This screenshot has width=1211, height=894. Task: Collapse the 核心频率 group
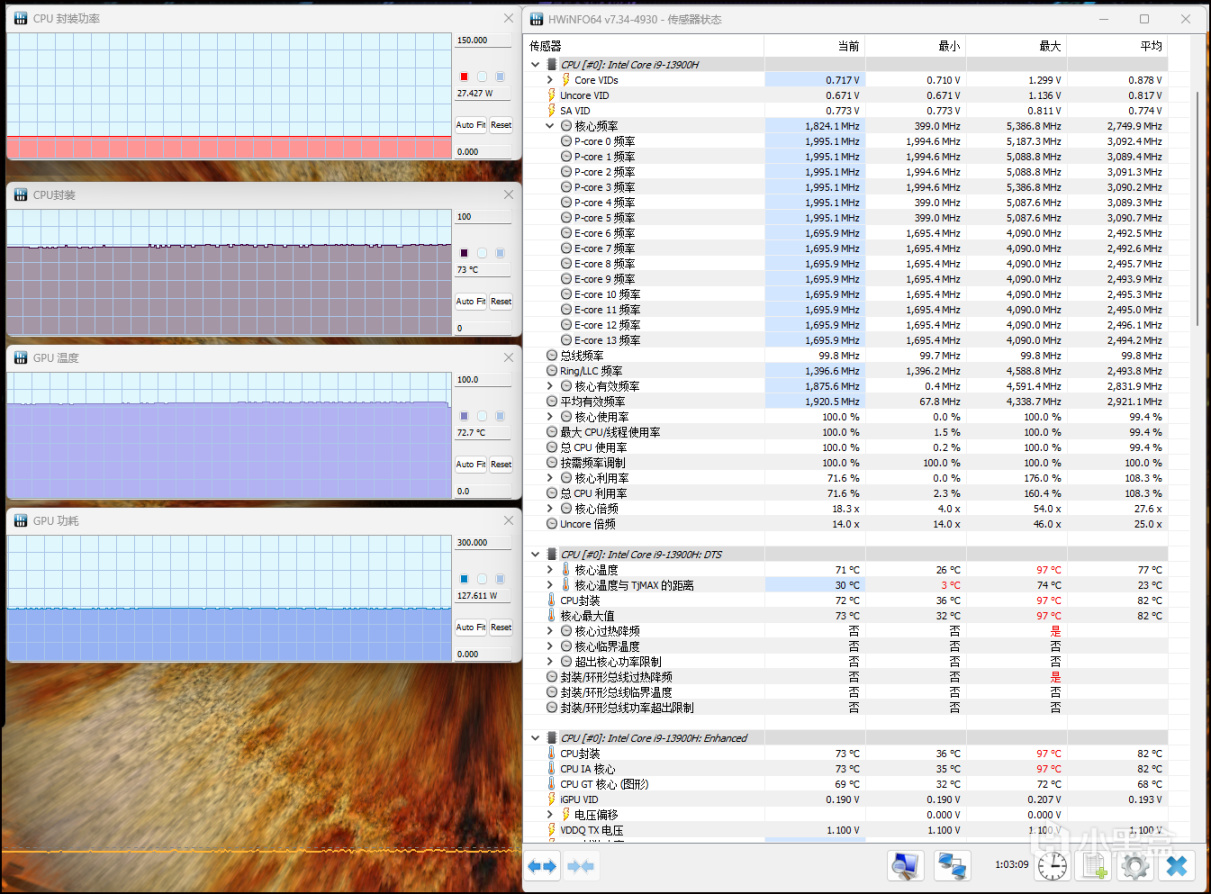coord(550,126)
